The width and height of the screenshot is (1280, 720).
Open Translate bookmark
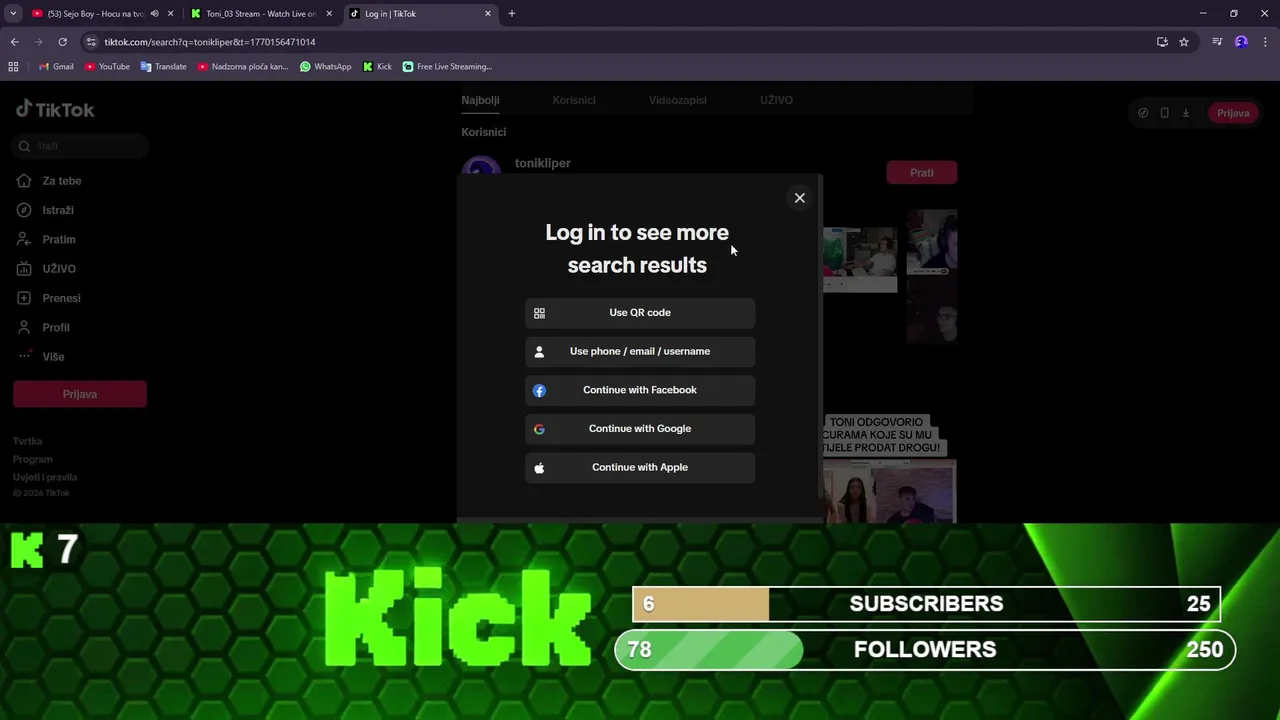point(164,67)
